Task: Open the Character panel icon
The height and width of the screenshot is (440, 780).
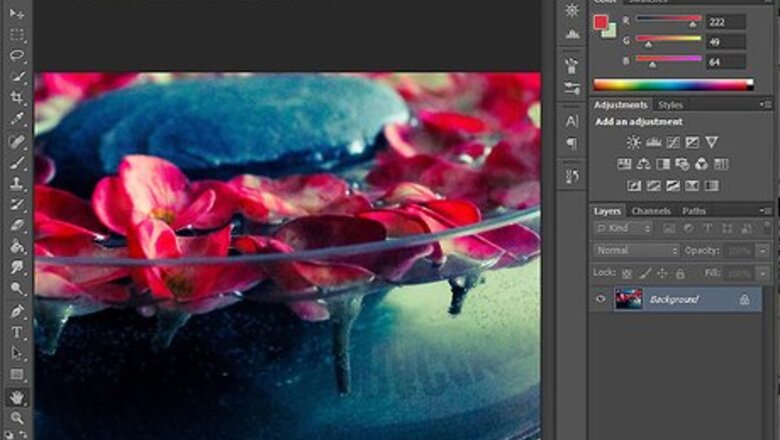Action: [x=572, y=120]
